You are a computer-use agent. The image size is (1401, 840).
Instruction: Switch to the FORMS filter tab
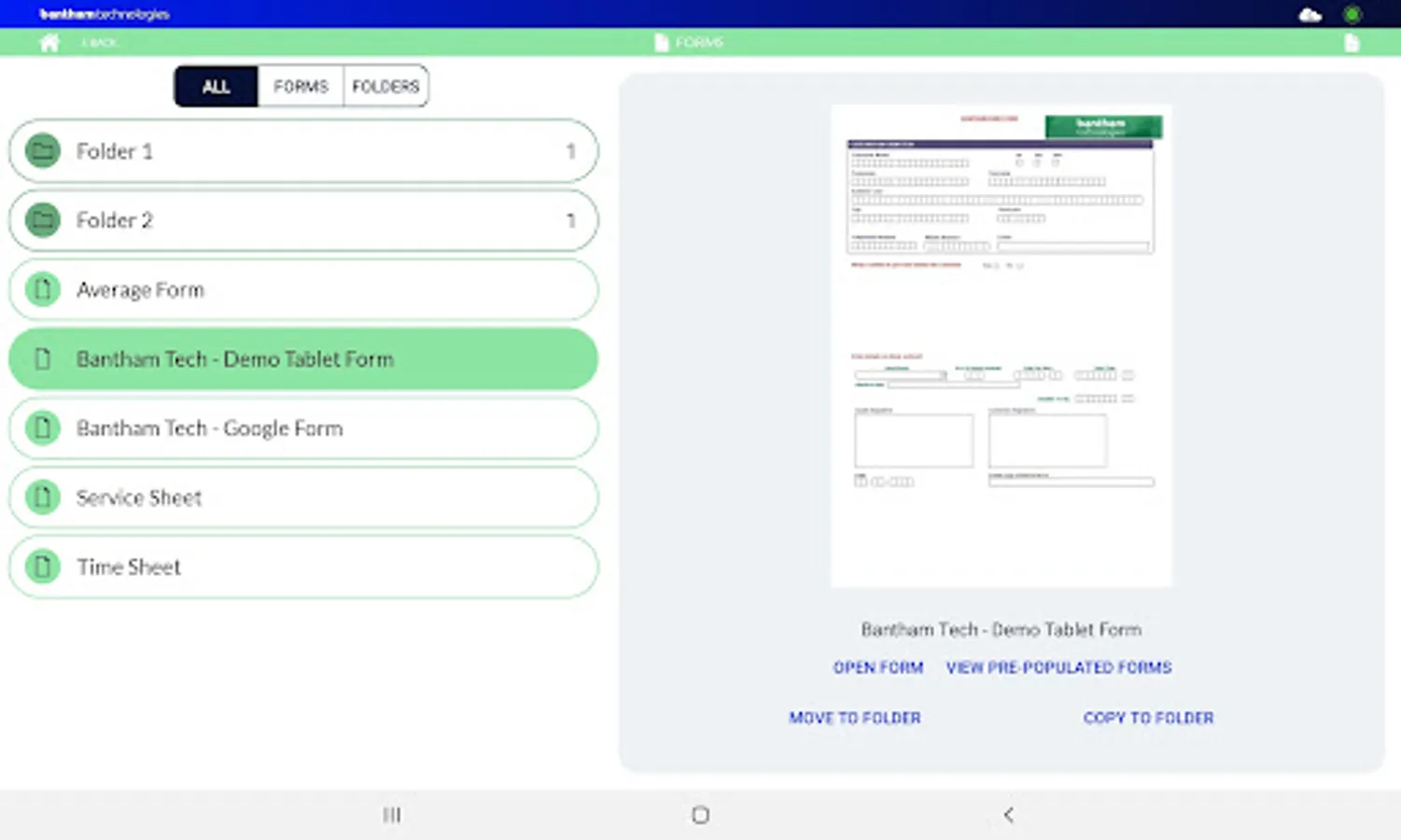301,86
